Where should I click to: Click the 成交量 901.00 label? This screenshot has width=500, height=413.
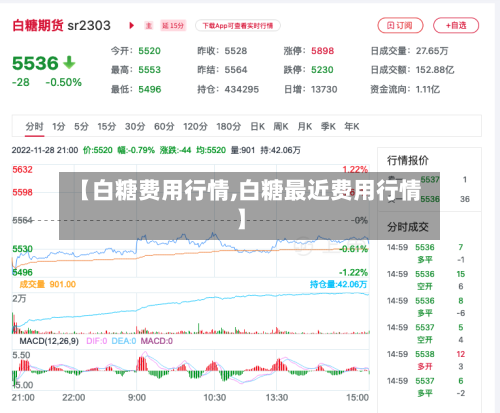(48, 284)
